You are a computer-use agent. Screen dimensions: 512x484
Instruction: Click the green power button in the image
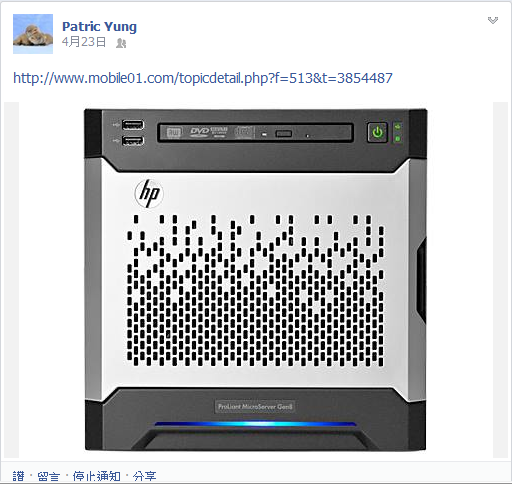click(x=377, y=132)
